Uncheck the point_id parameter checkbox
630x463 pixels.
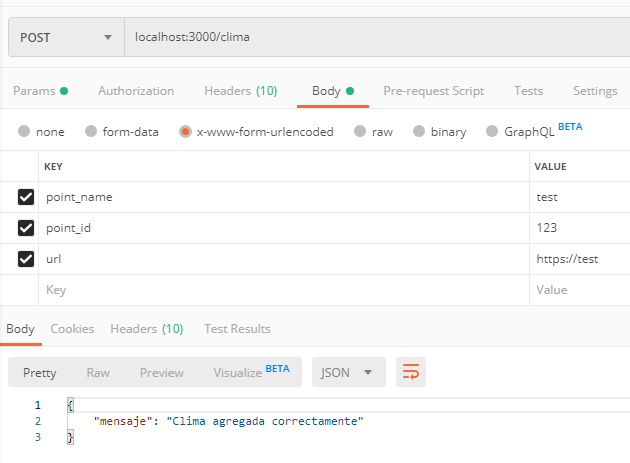[x=26, y=228]
